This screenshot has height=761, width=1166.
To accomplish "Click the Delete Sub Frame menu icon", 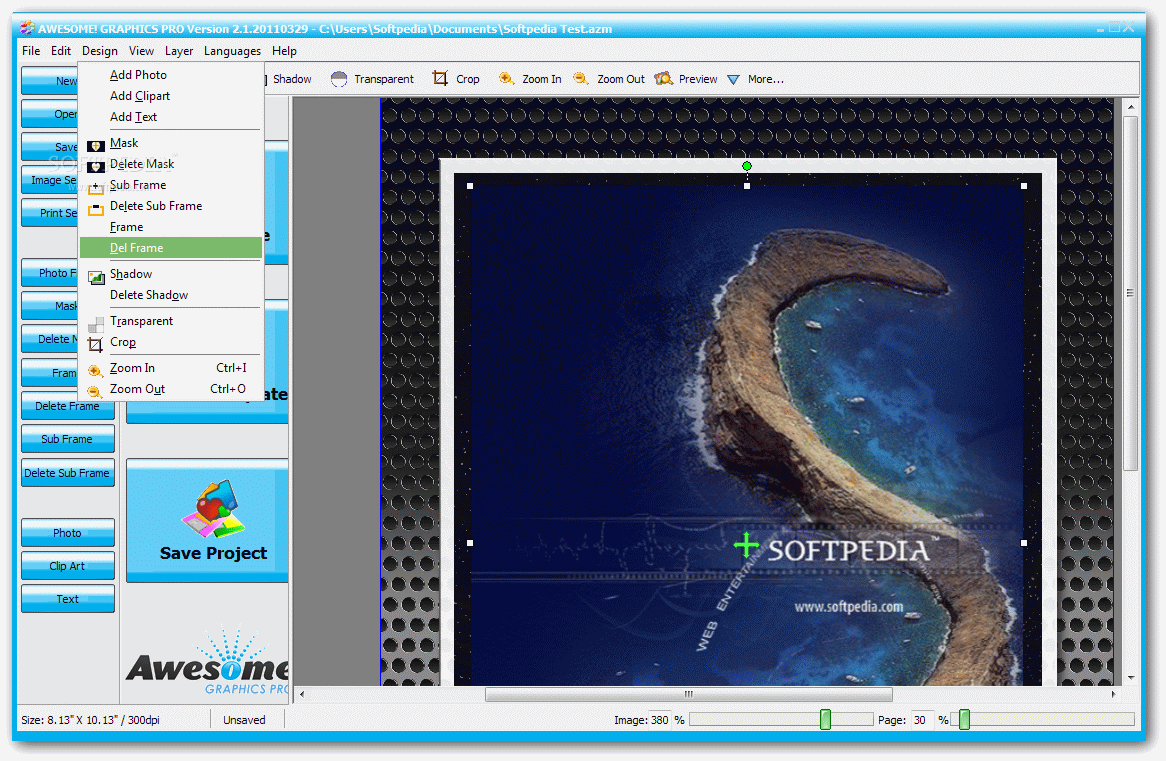I will tap(95, 209).
